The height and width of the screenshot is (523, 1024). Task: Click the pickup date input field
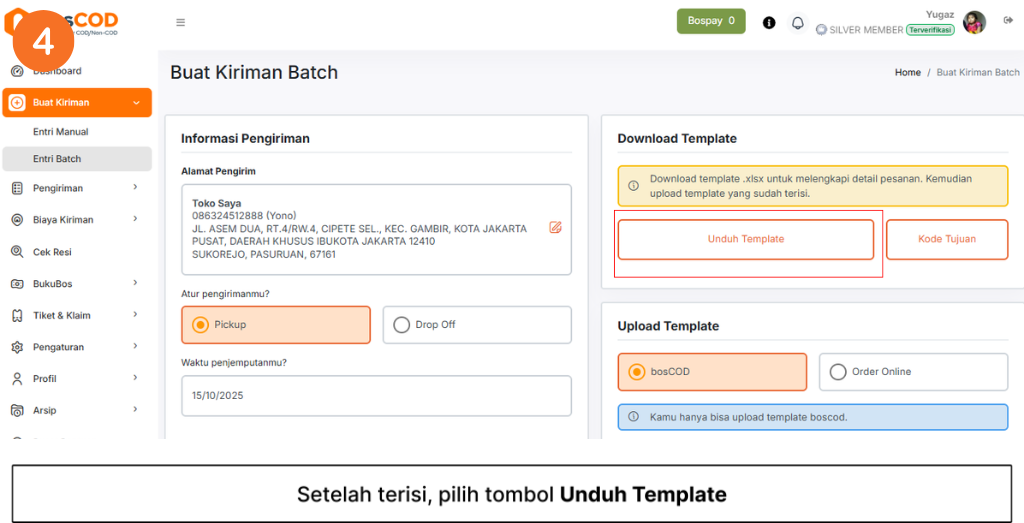pos(376,395)
